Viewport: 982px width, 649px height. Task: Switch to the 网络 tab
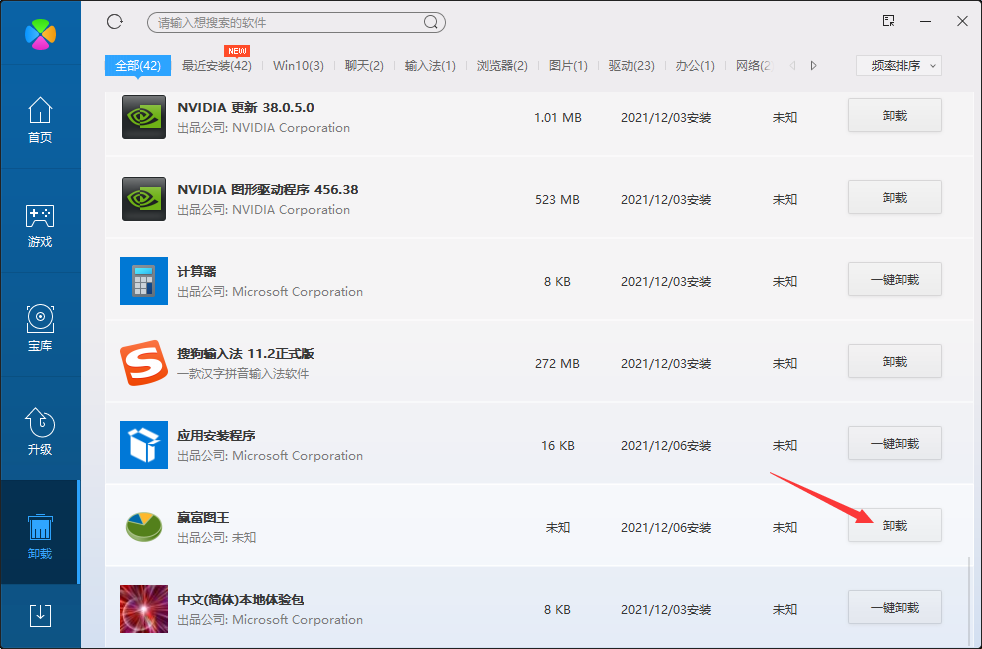tap(755, 66)
